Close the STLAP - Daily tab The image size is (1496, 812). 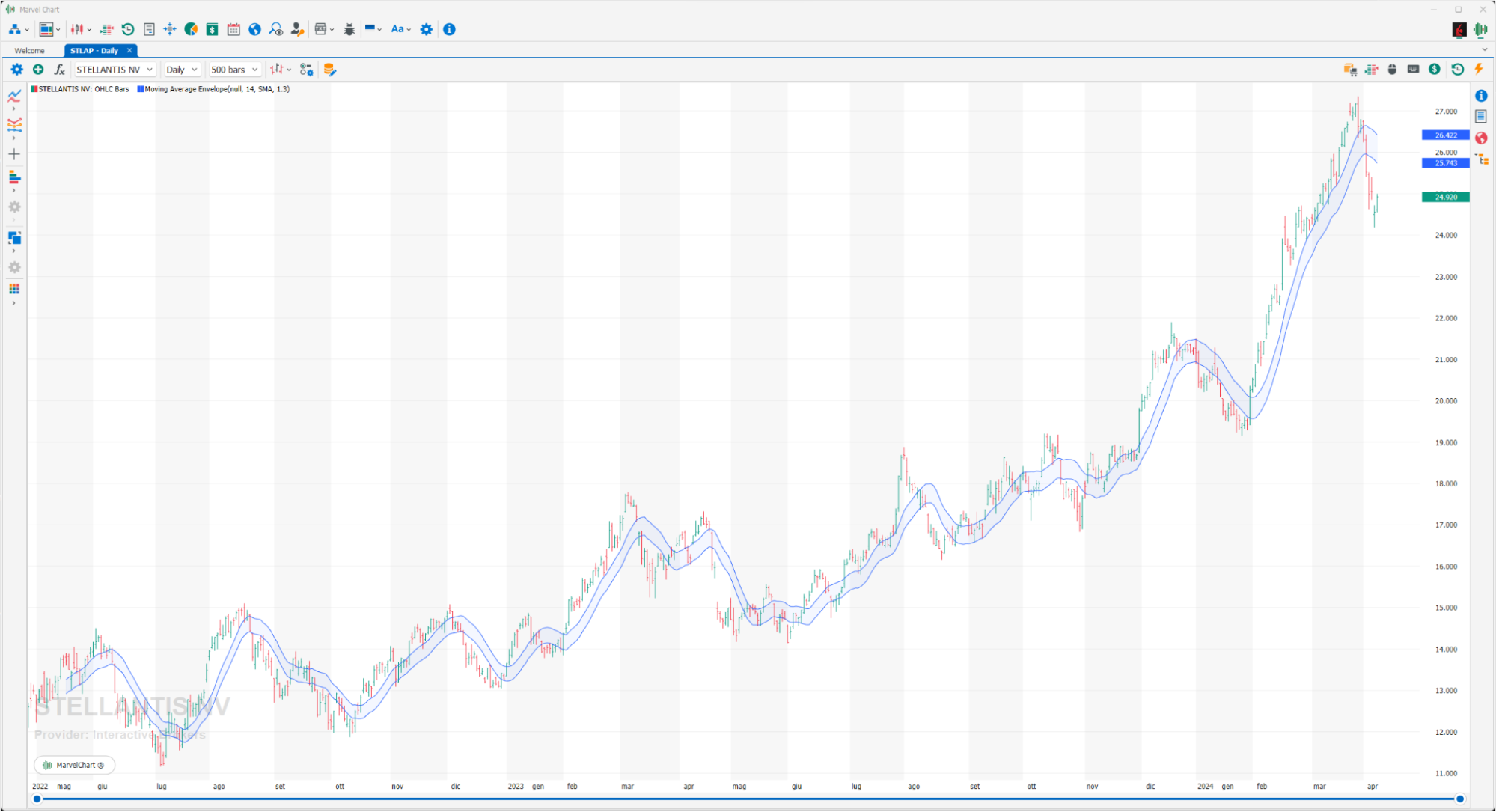[129, 50]
